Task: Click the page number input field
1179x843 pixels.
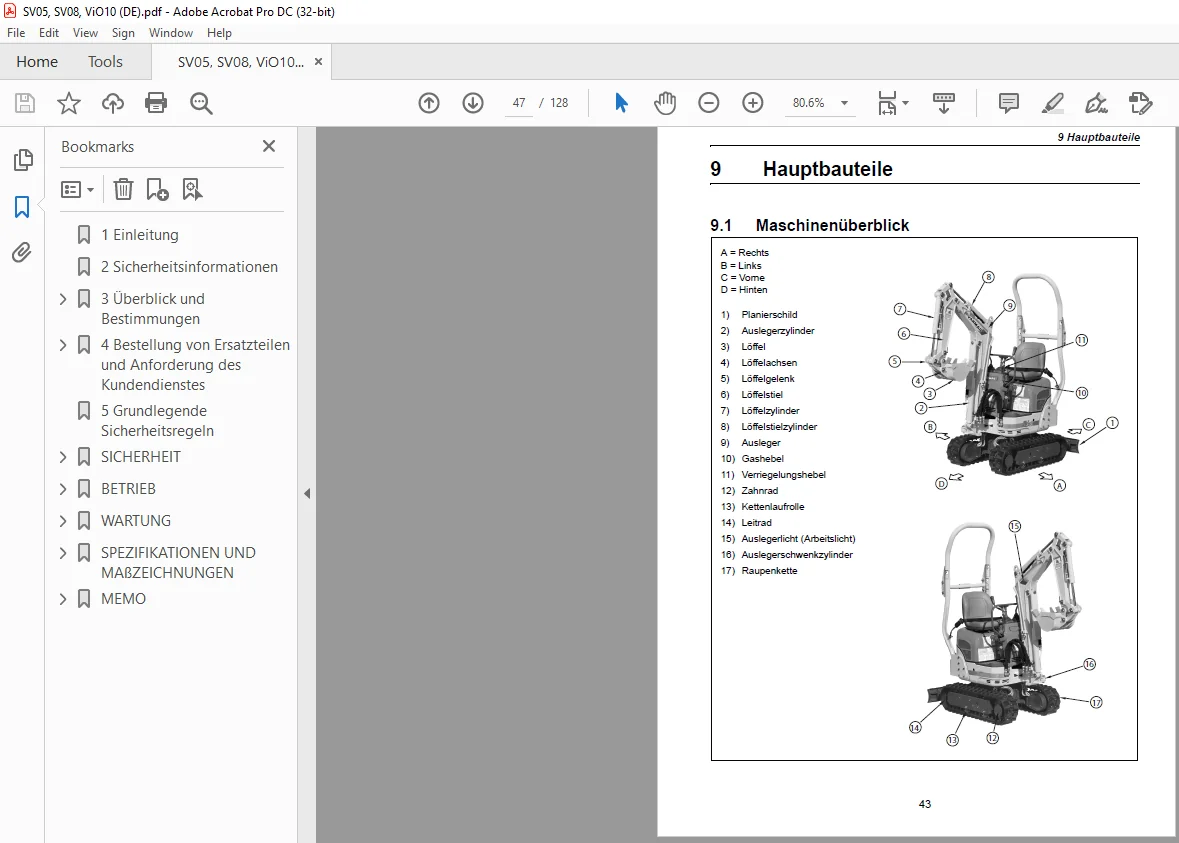Action: click(x=519, y=103)
